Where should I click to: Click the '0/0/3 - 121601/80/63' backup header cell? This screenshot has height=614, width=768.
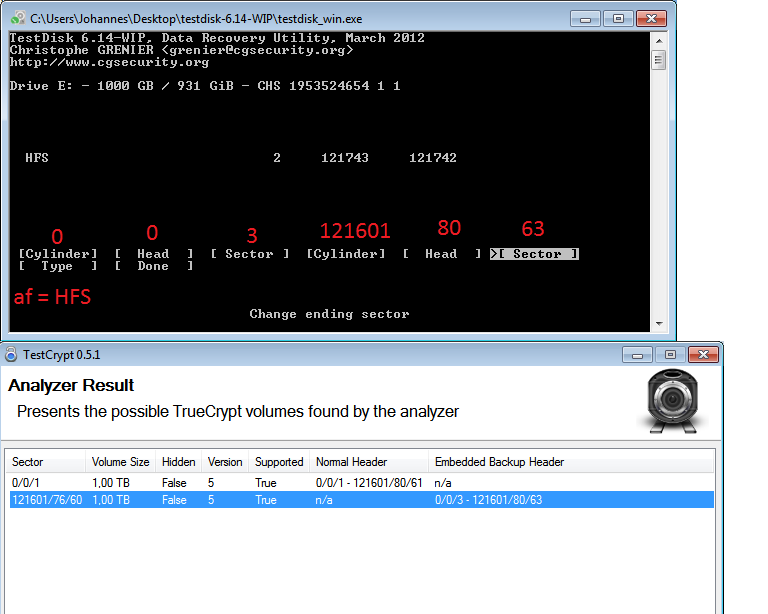[488, 500]
